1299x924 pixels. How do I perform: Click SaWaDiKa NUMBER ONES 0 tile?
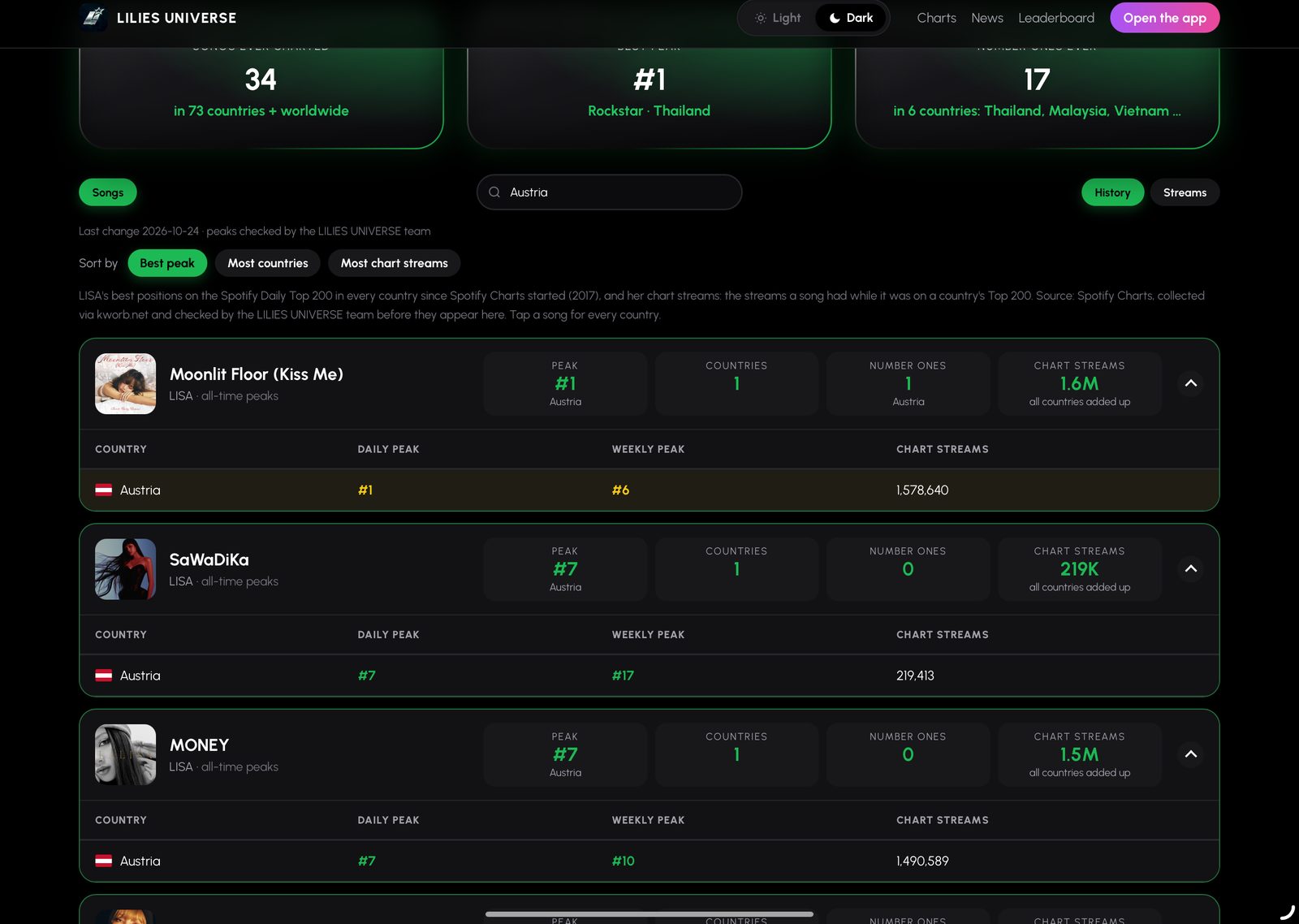coord(908,568)
